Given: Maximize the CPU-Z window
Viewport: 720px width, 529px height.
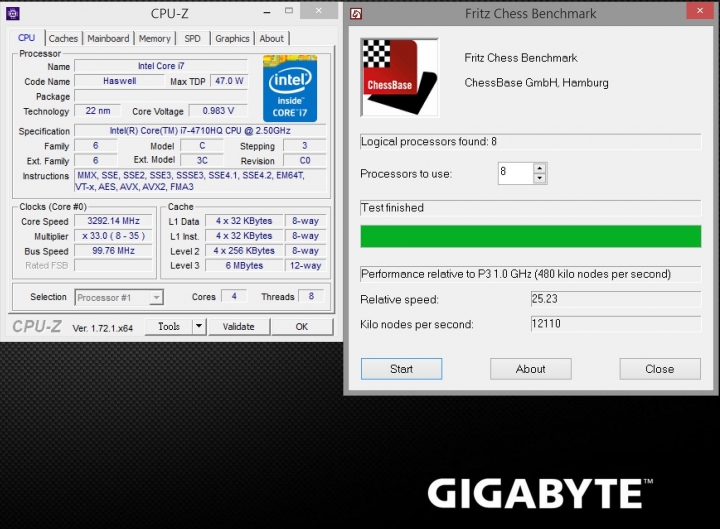Looking at the screenshot, I should point(289,11).
